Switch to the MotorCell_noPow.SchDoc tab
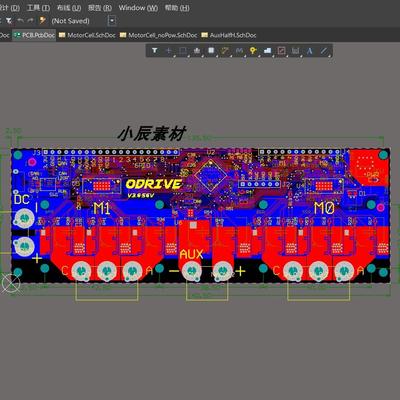Image resolution: width=400 pixels, height=400 pixels. pos(159,35)
